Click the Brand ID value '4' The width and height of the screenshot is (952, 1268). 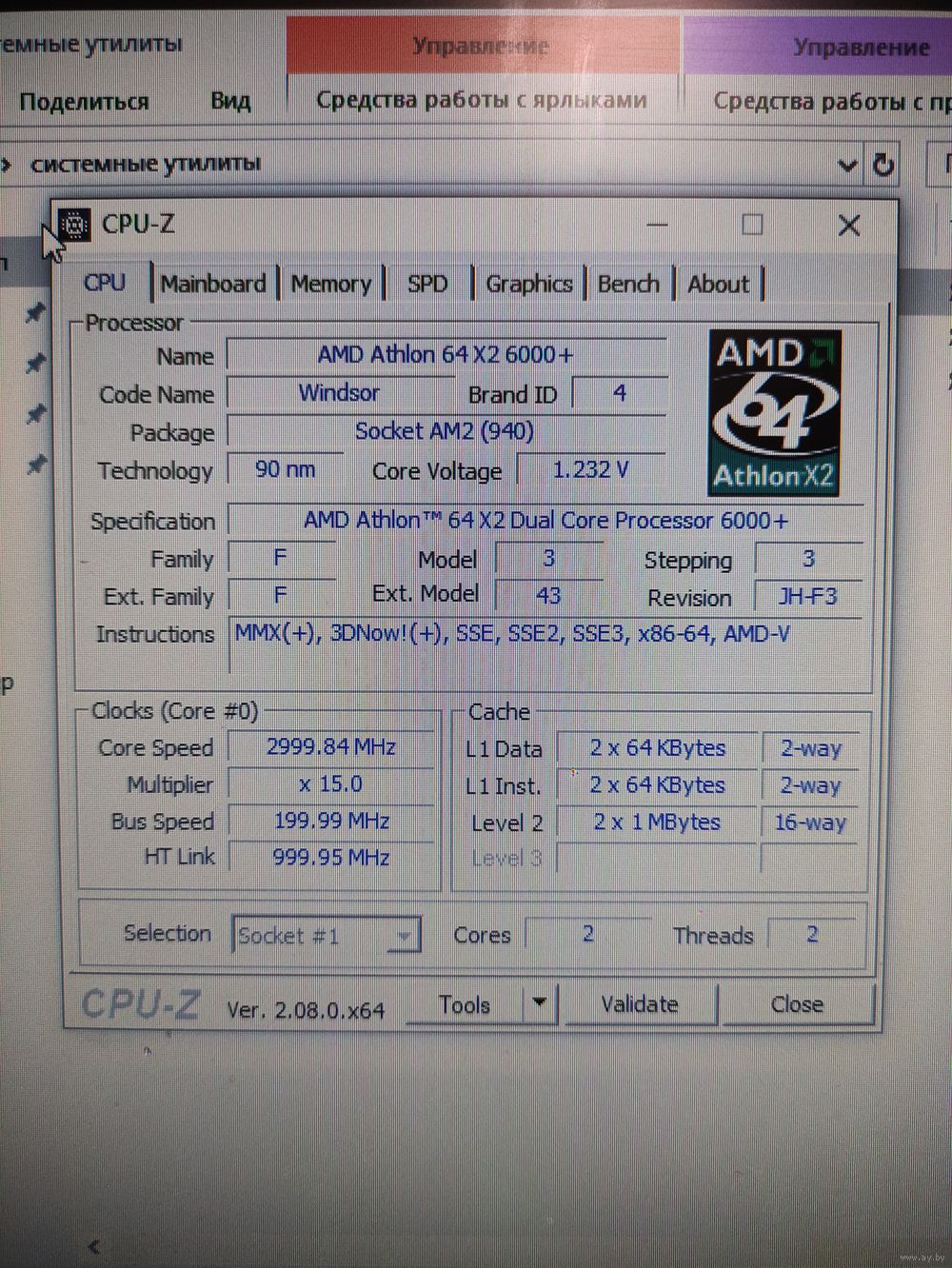point(620,393)
